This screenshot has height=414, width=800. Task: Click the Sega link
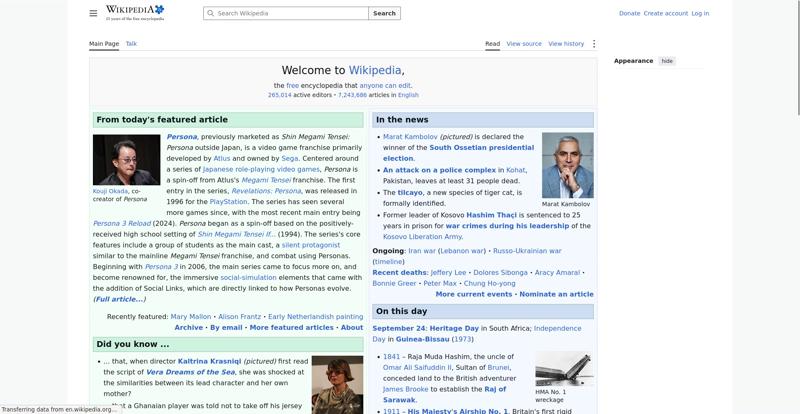289,159
